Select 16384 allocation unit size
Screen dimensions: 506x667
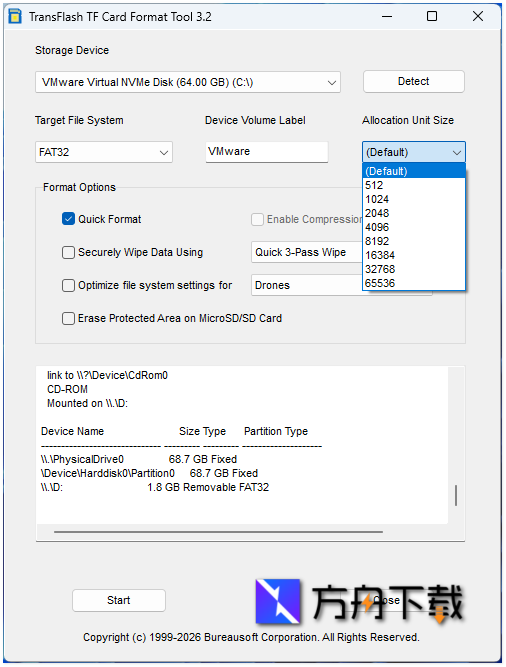pyautogui.click(x=413, y=255)
